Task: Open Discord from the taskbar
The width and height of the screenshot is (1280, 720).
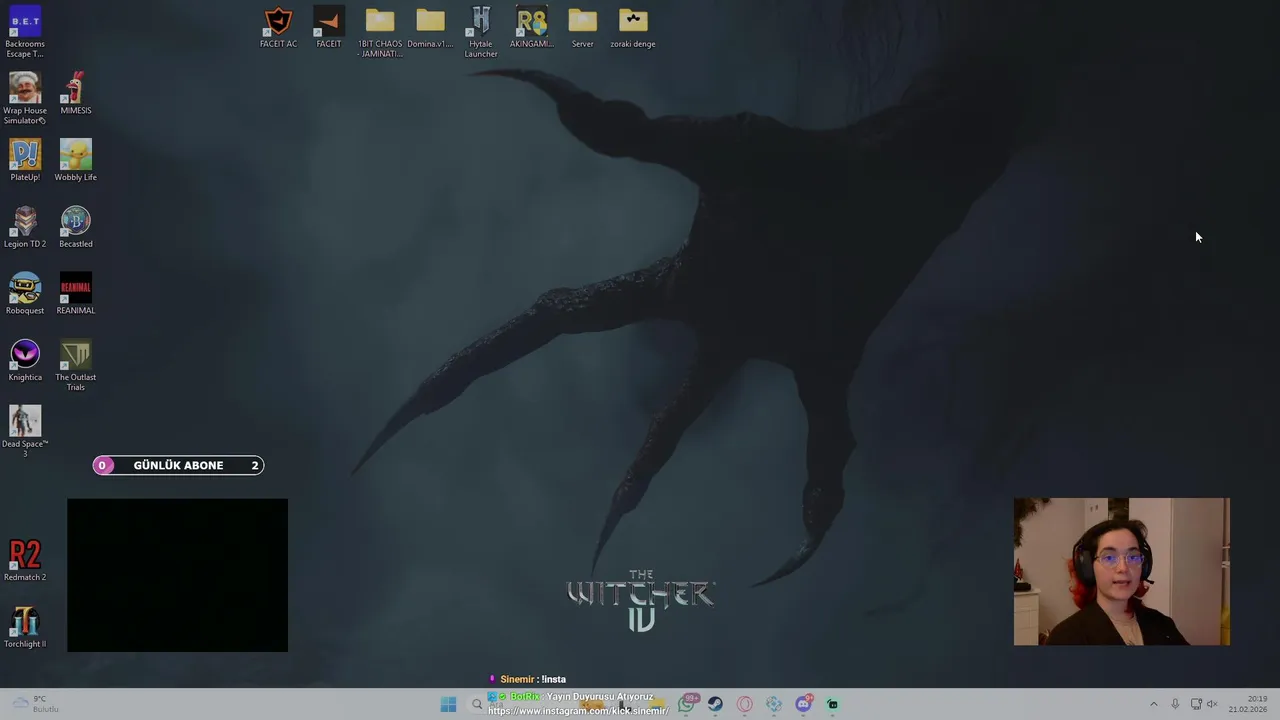Action: pos(803,704)
